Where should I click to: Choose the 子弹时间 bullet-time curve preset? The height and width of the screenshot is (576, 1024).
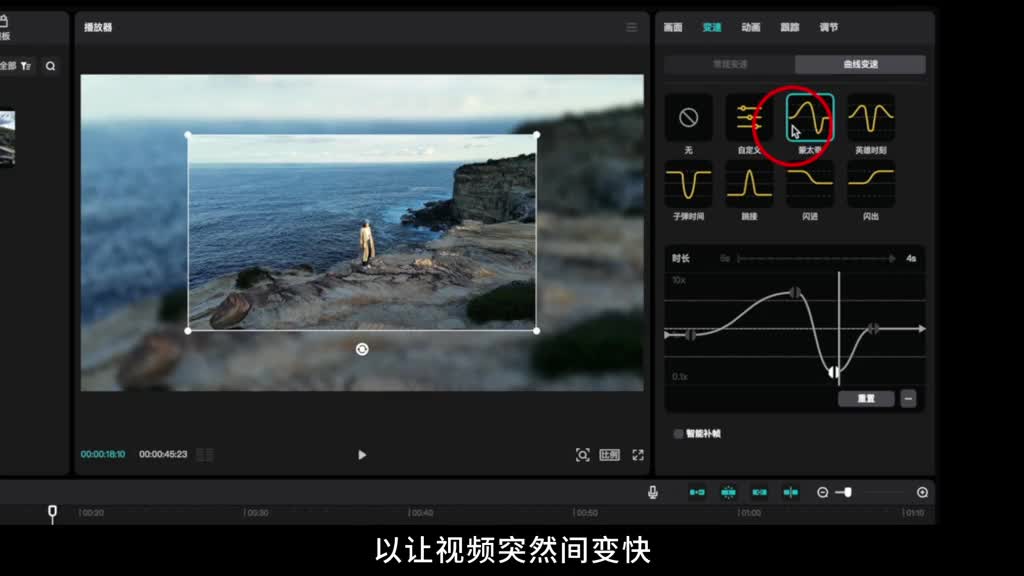(688, 184)
